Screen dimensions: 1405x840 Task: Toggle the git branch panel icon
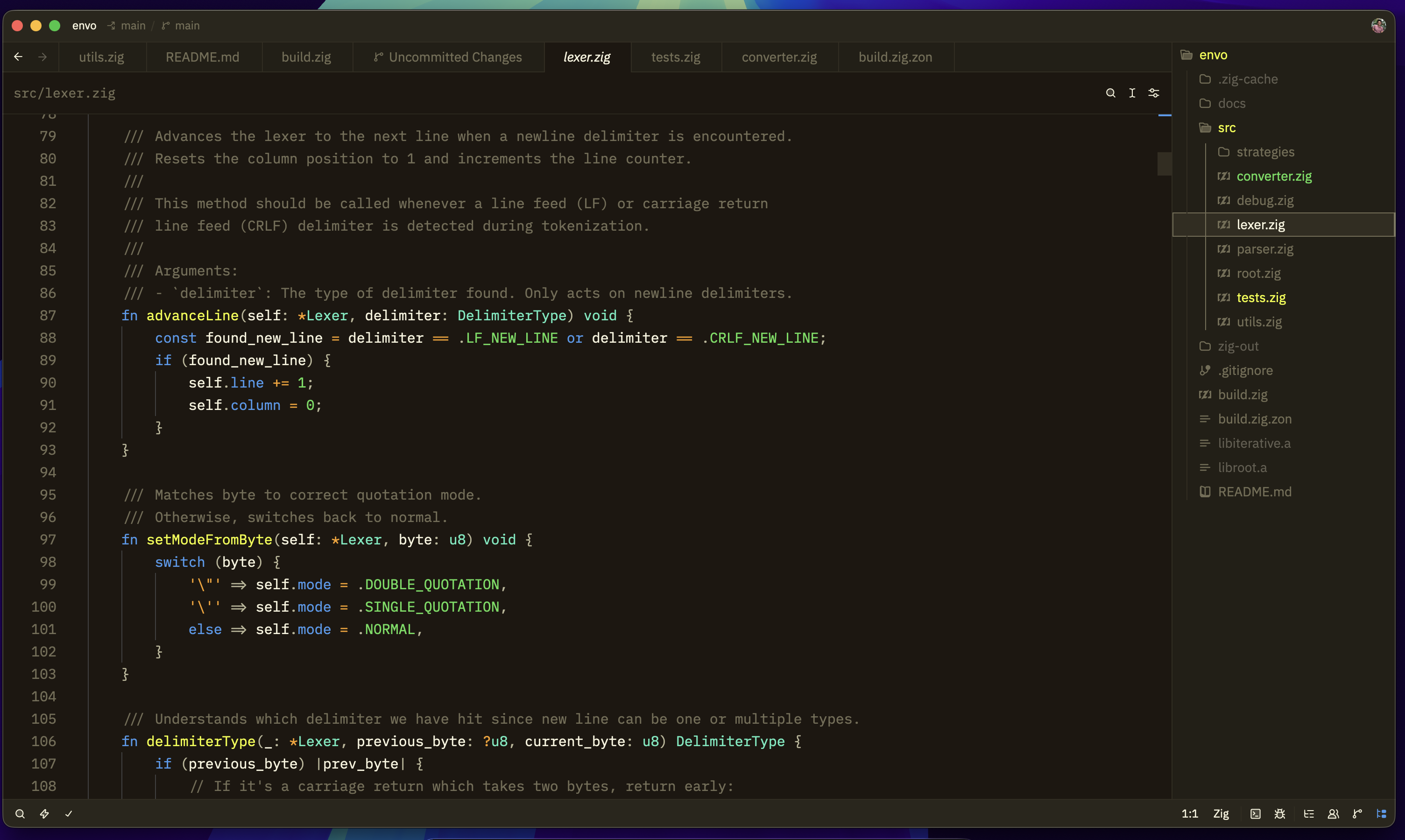click(1357, 813)
